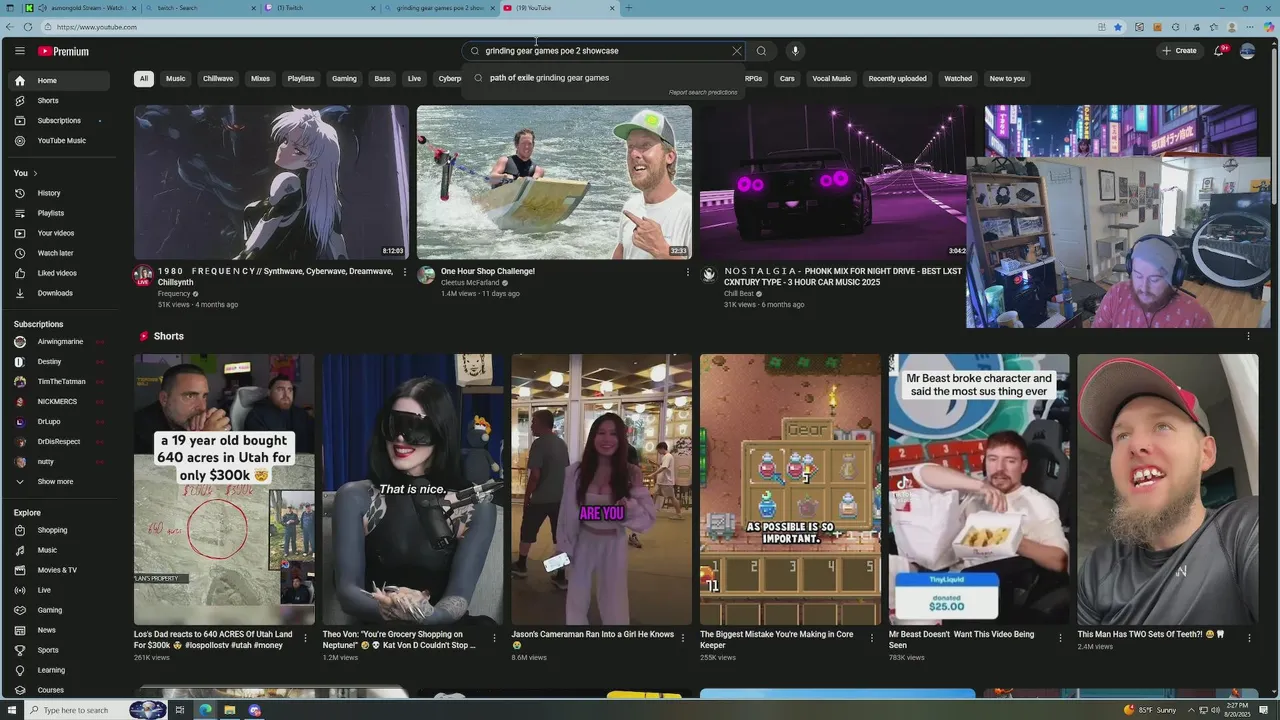Open the account avatar menu

point(1247,51)
